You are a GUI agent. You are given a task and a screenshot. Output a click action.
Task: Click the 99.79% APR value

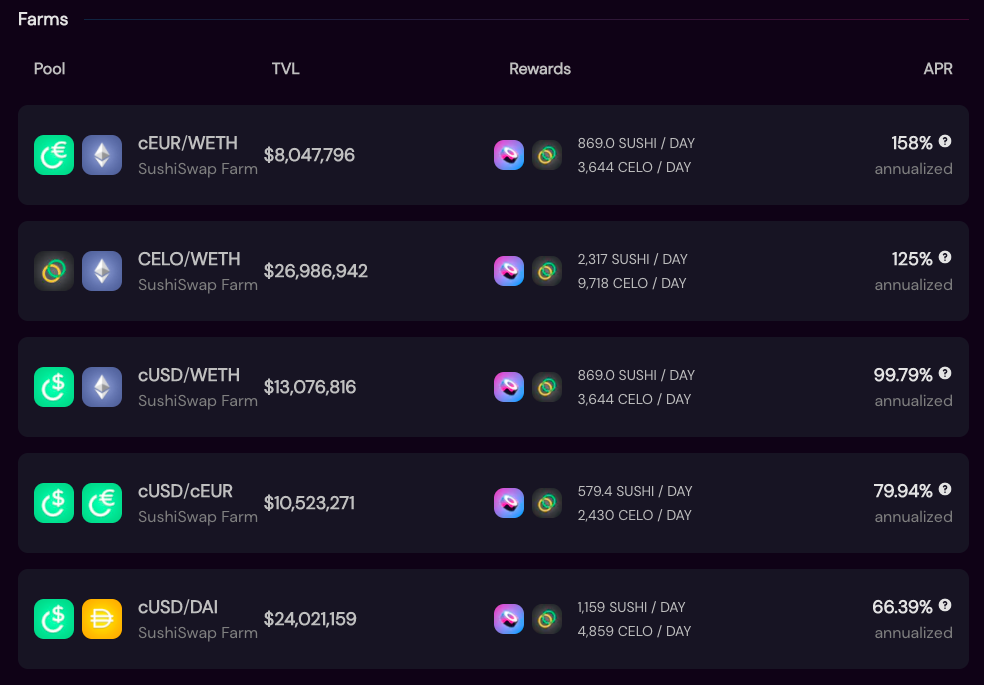(x=903, y=375)
